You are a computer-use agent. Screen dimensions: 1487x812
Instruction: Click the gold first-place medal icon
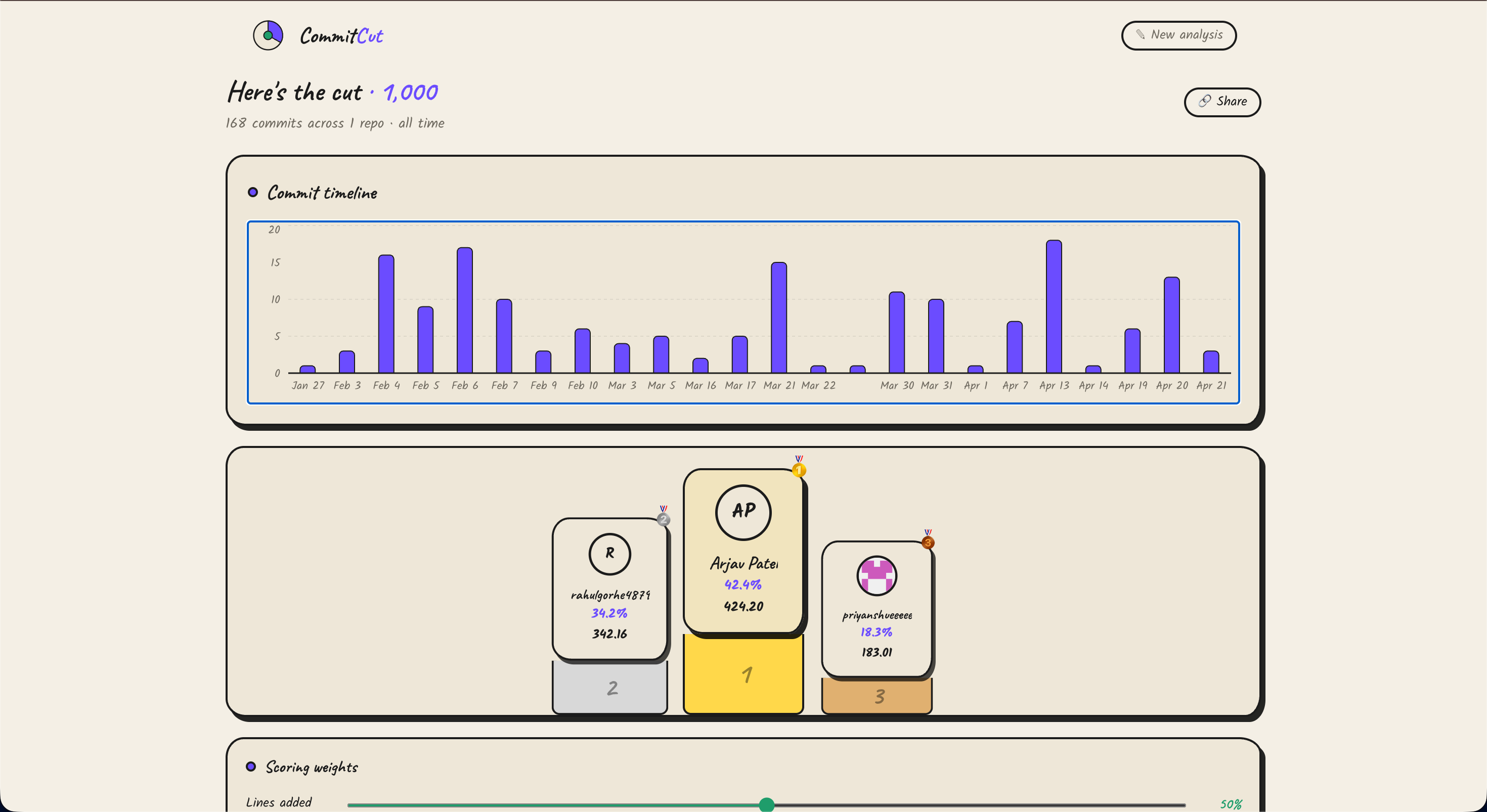point(798,466)
